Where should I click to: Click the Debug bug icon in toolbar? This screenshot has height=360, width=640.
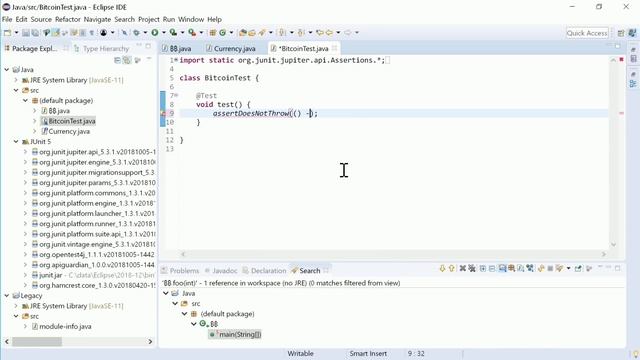136,33
